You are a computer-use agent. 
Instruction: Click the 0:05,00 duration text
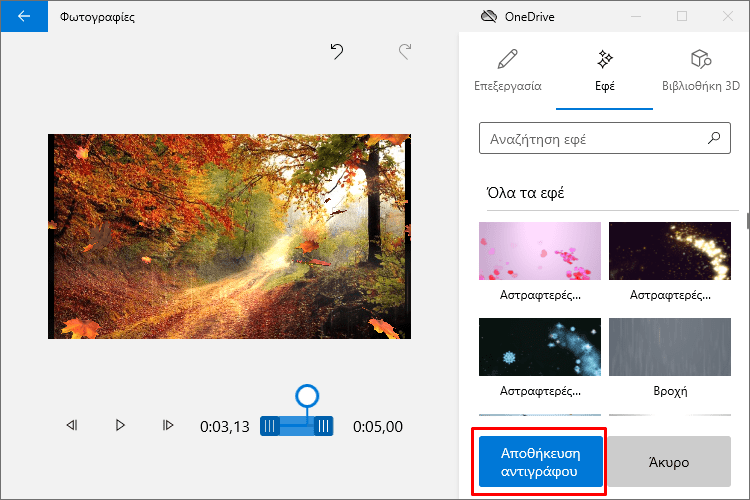pos(378,426)
